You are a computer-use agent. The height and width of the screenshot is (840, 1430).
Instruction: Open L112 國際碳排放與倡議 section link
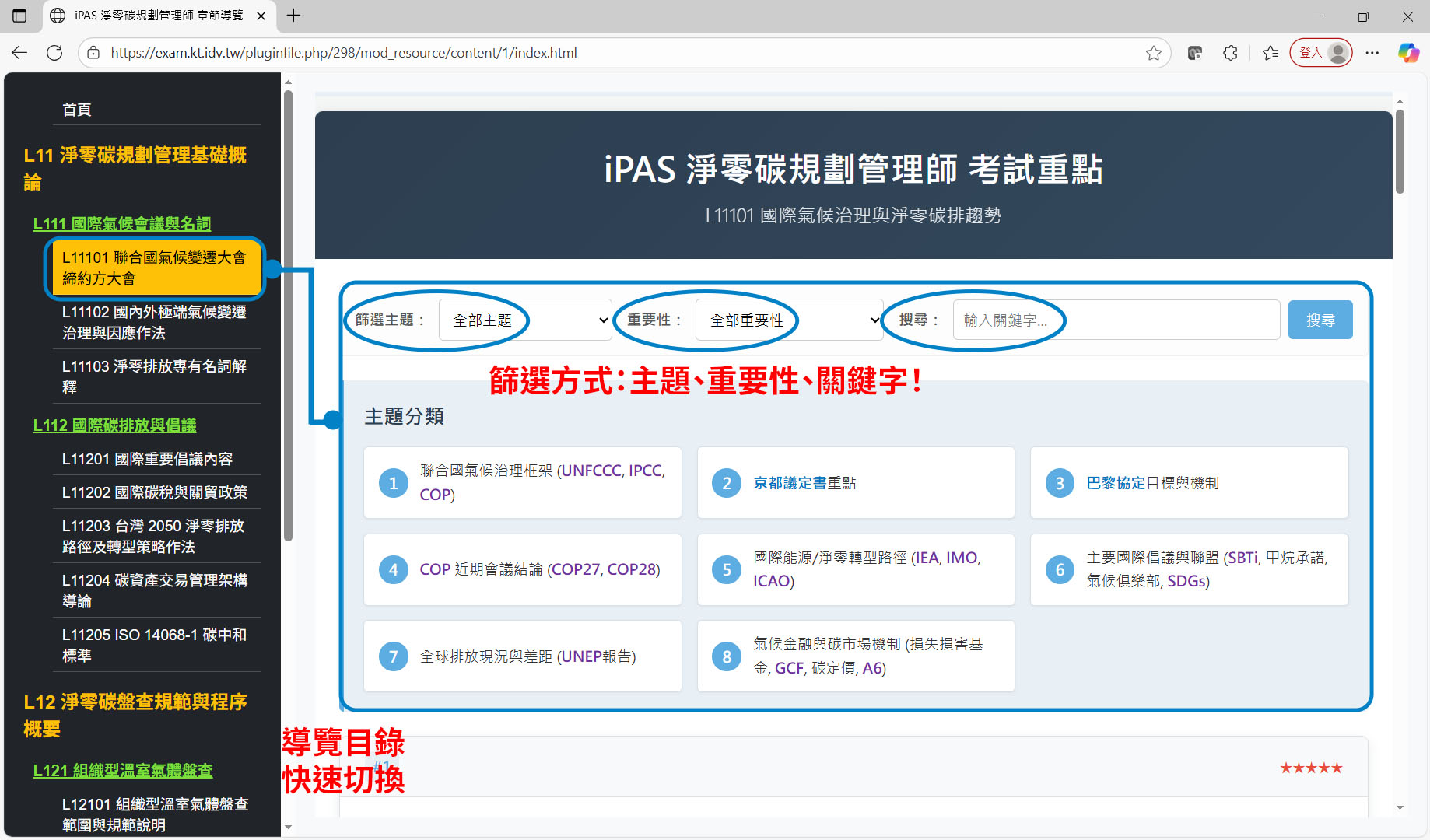(x=114, y=425)
